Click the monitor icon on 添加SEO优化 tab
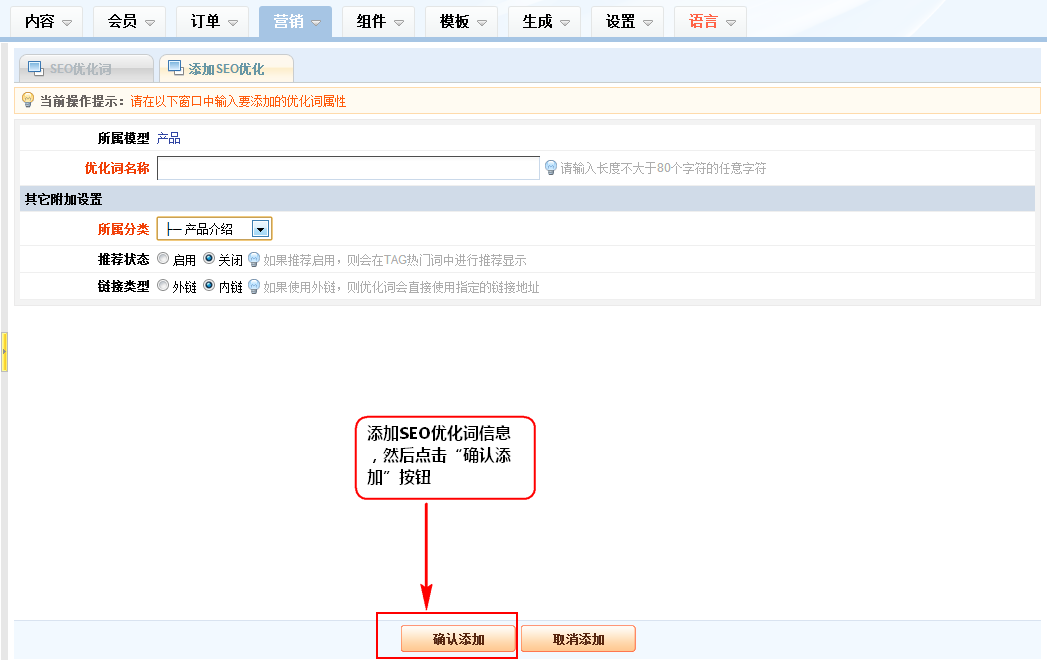 (x=175, y=69)
